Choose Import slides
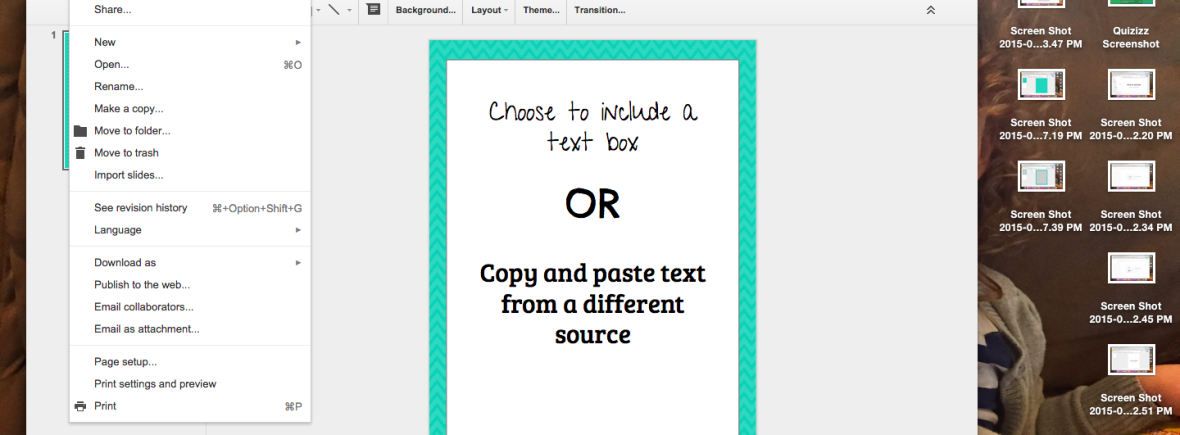 tap(190, 175)
